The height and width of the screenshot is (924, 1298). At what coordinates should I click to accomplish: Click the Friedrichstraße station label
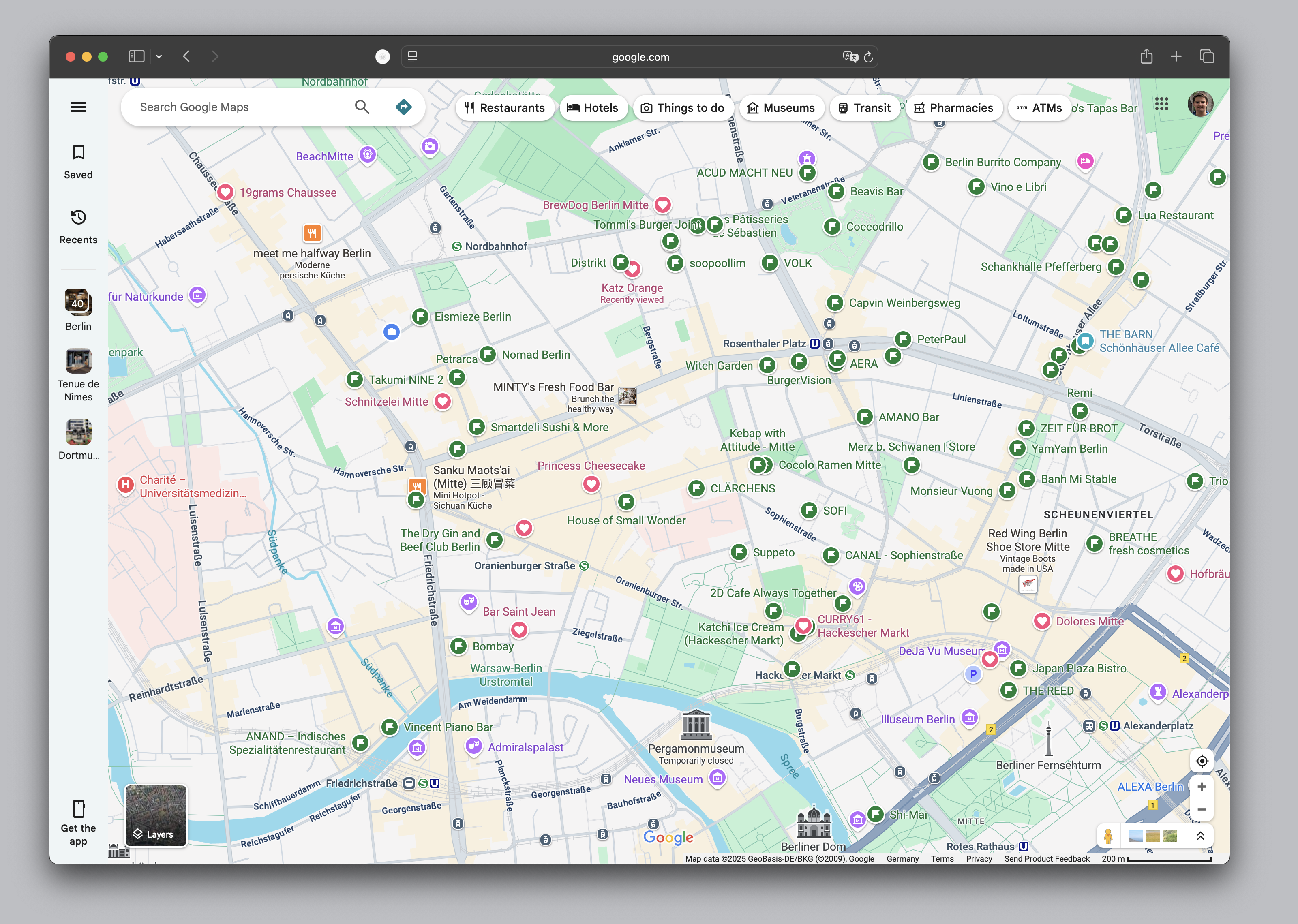tap(362, 783)
